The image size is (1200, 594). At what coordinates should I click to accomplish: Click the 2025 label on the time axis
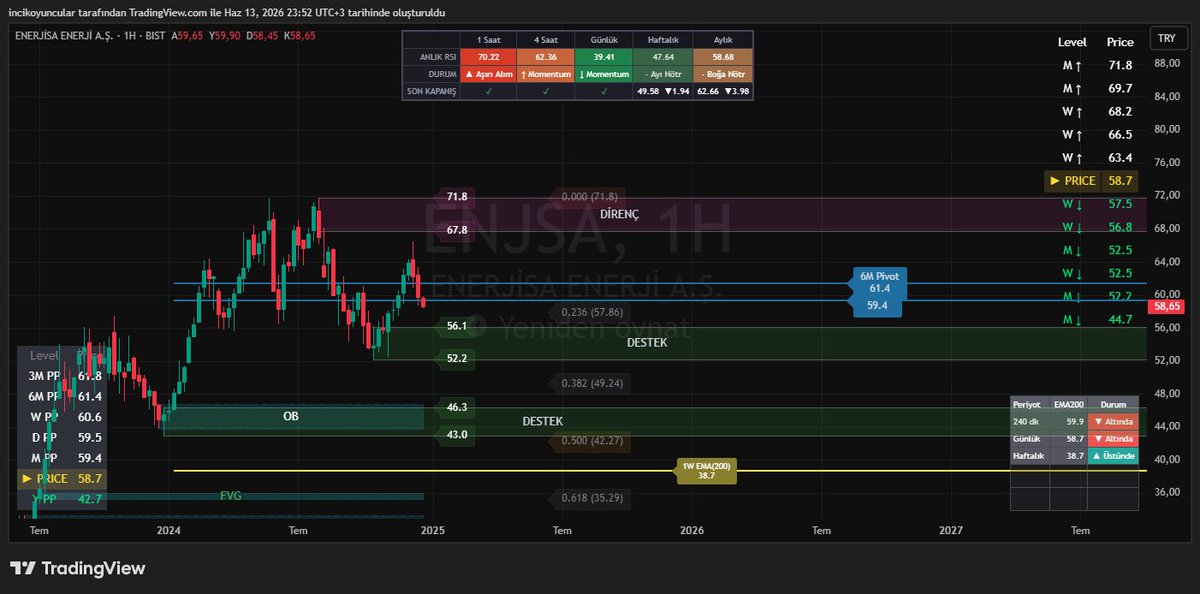click(x=432, y=531)
